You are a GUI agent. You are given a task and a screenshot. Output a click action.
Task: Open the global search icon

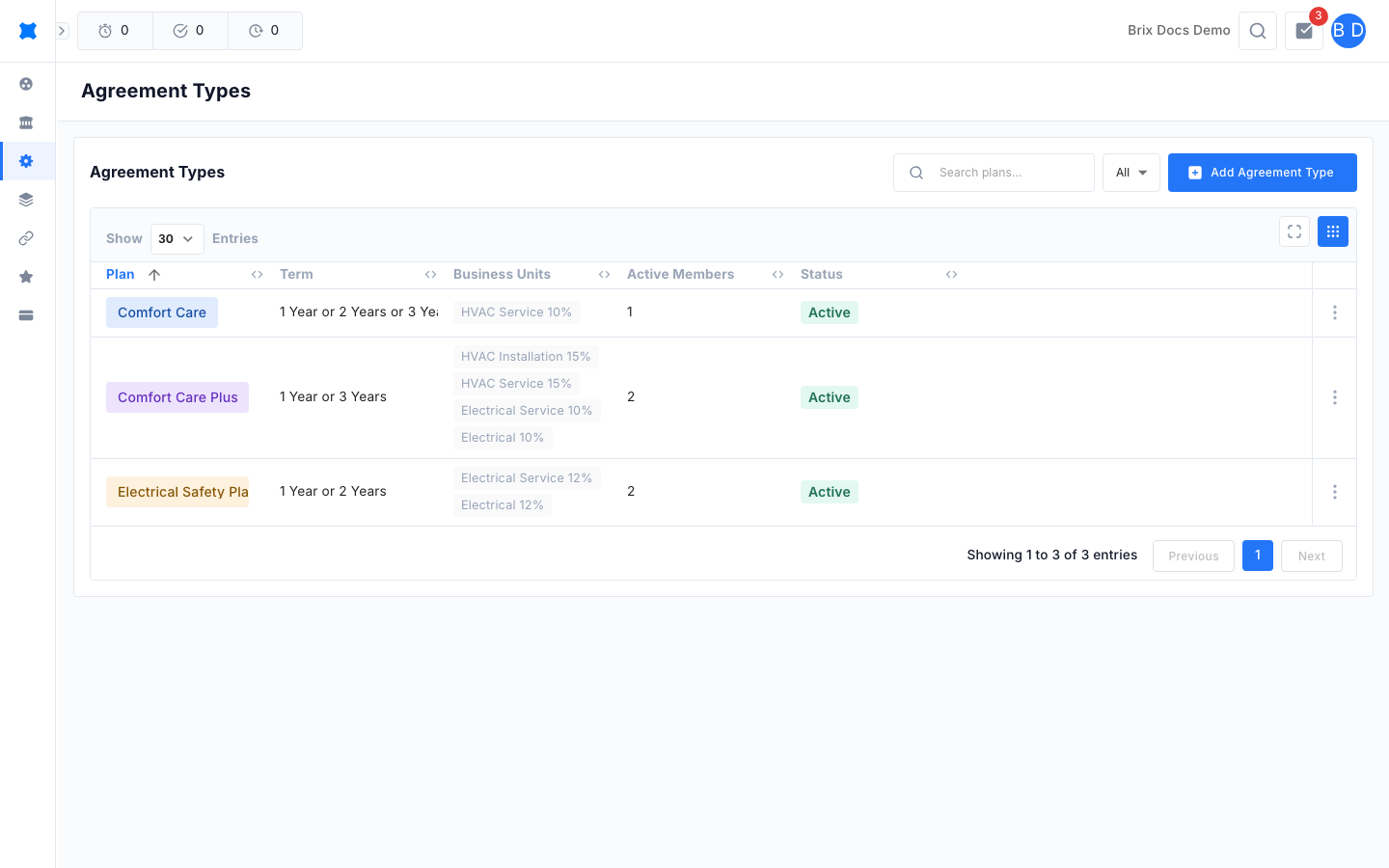tap(1258, 31)
